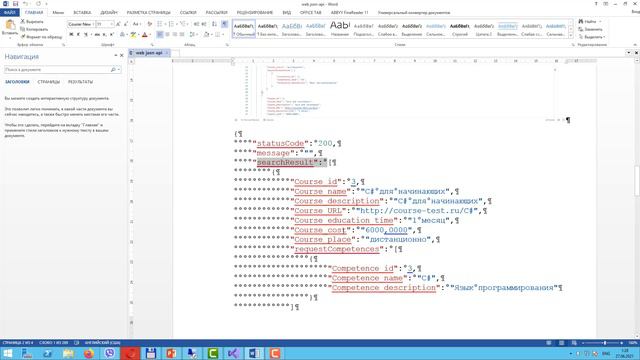Select center alignment button
This screenshot has height=360, width=640.
click(167, 35)
